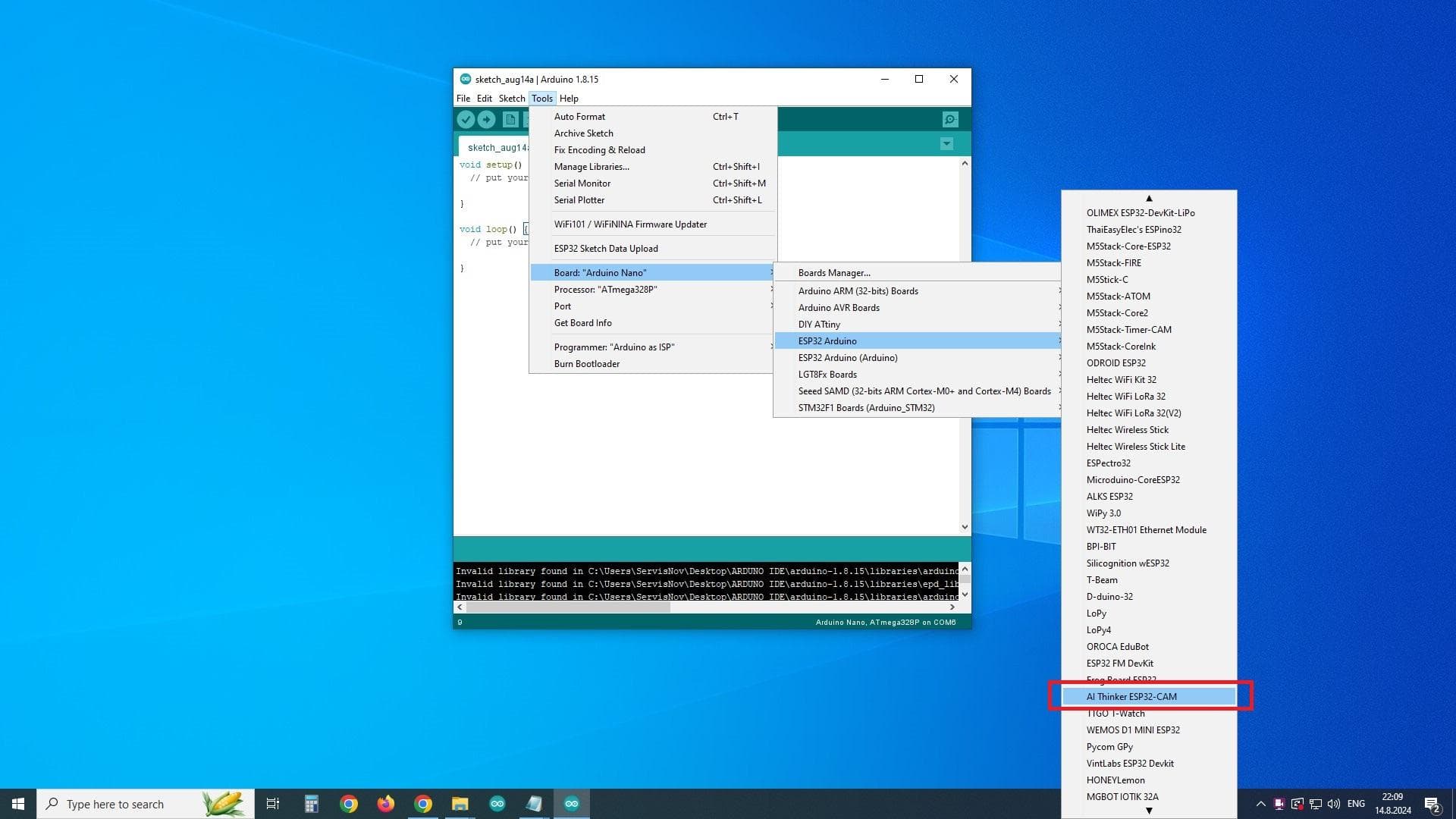Open Boards Manager... entry
Image resolution: width=1456 pixels, height=819 pixels.
834,273
